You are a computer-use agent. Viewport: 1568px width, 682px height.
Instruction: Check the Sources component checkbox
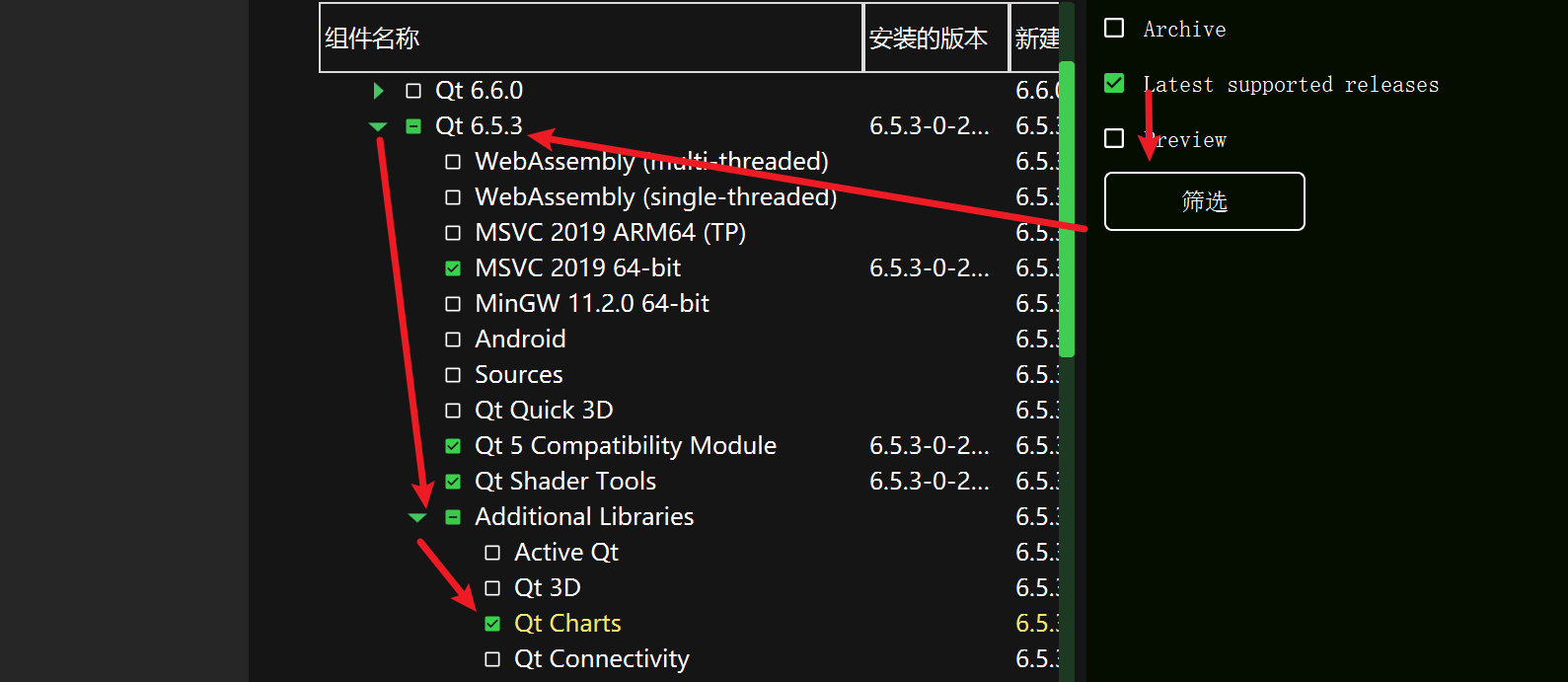(453, 375)
